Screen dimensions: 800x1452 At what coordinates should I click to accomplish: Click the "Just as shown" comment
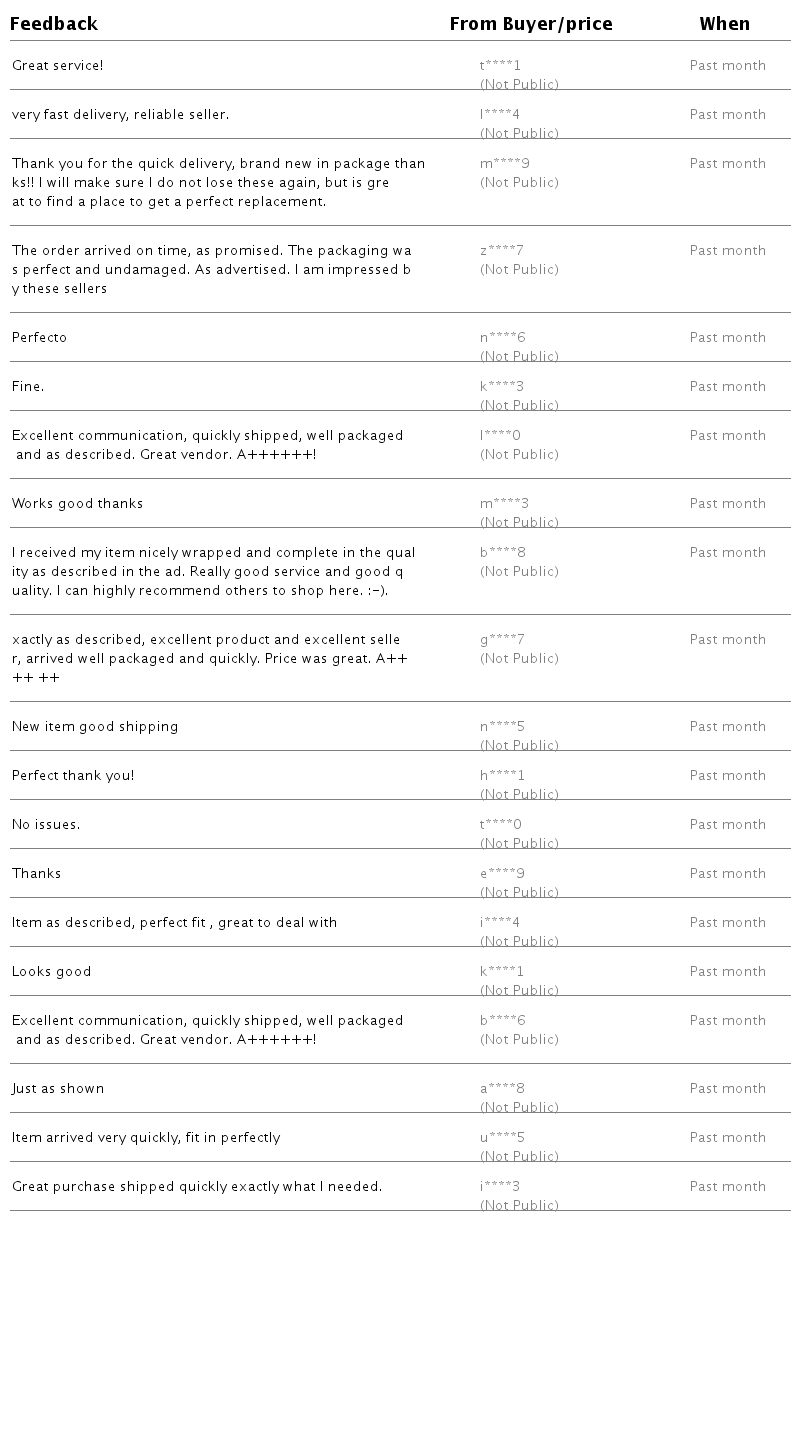[x=58, y=1089]
